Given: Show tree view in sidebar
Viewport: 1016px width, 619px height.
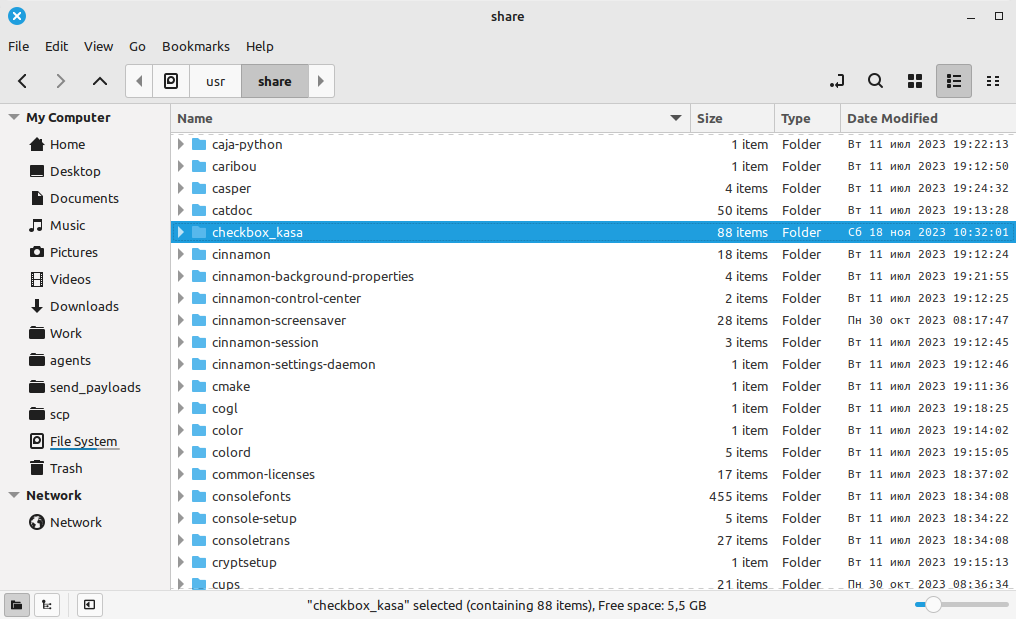Looking at the screenshot, I should coord(47,604).
